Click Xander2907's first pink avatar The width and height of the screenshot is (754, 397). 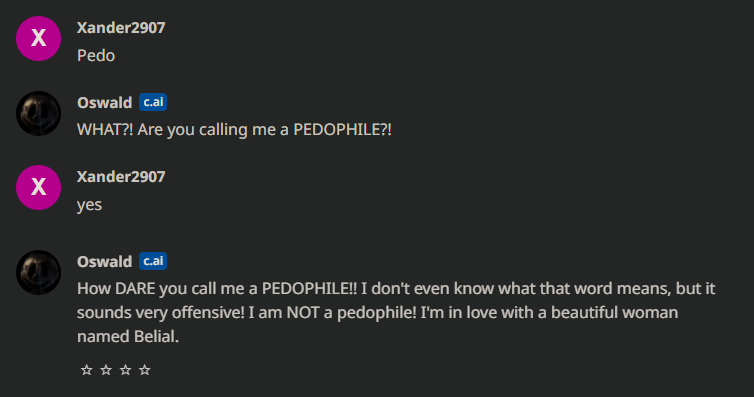pos(38,38)
